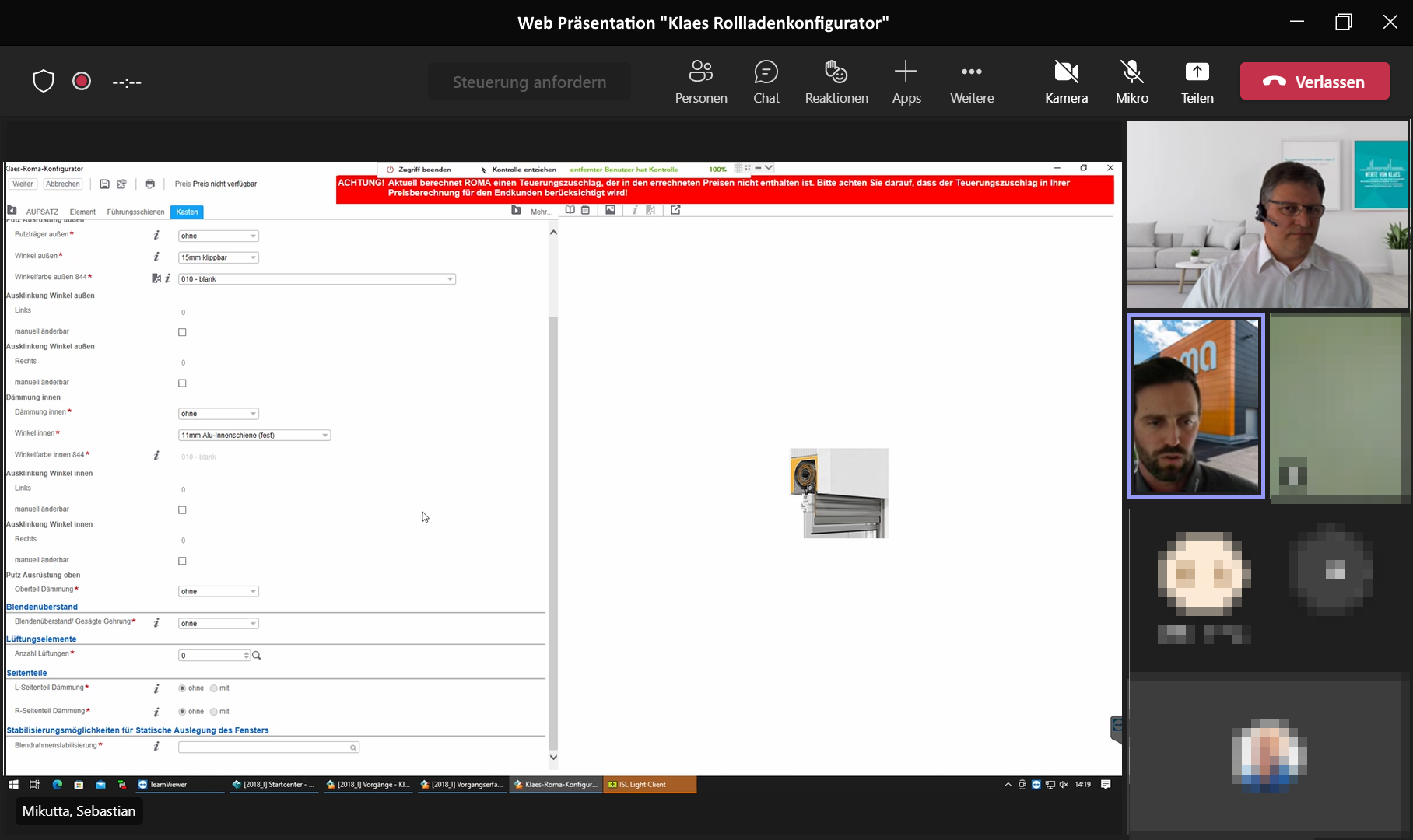Image resolution: width=1413 pixels, height=840 pixels.
Task: Click the back arrow icon left of AUFSATZ
Action: (12, 210)
